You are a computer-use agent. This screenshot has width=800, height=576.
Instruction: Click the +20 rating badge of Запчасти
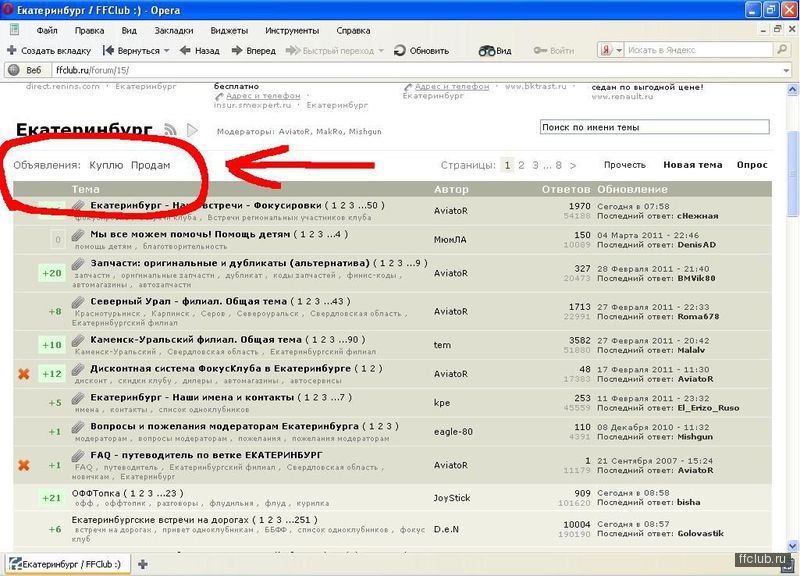[x=52, y=273]
